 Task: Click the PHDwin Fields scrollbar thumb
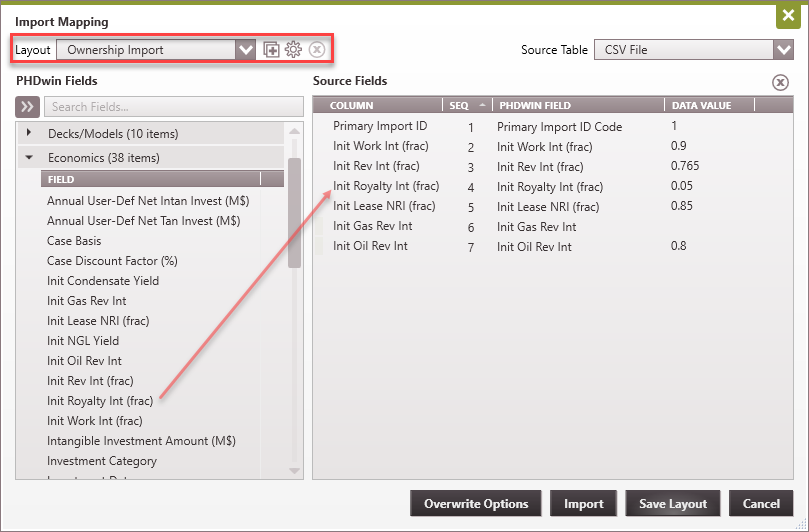click(x=294, y=213)
